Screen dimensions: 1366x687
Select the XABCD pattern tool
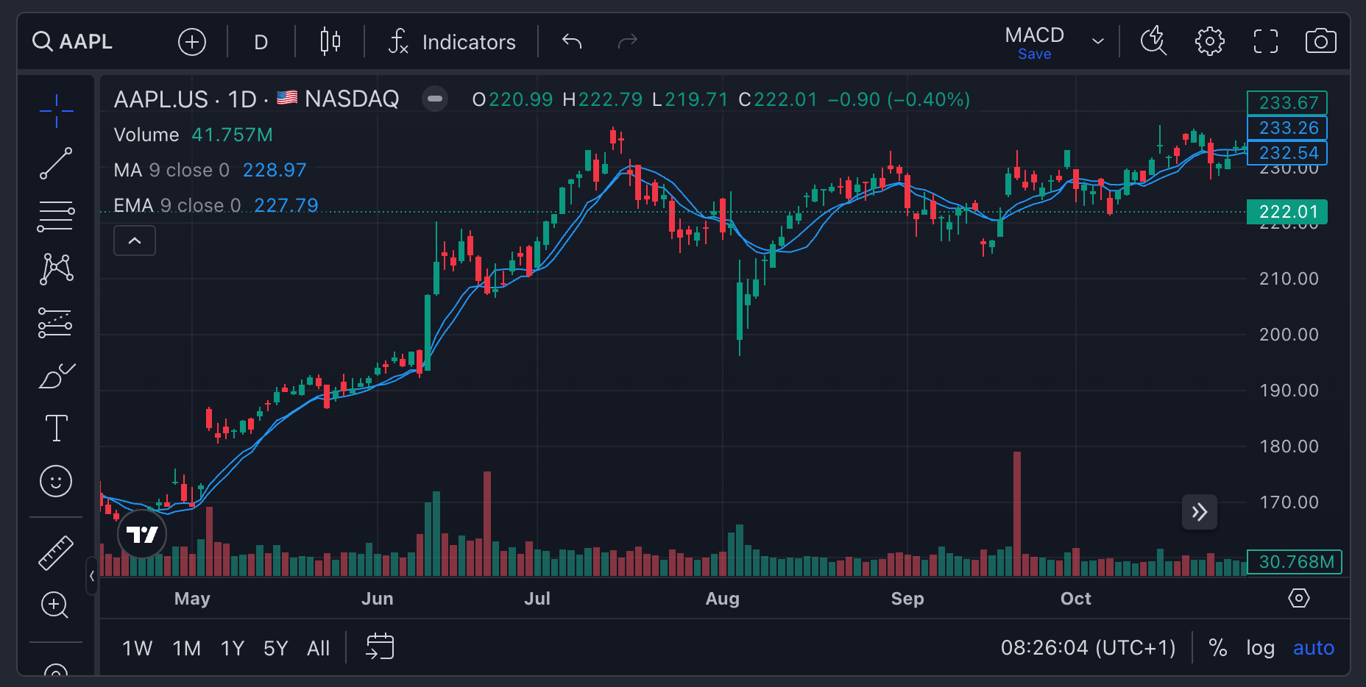pyautogui.click(x=56, y=269)
